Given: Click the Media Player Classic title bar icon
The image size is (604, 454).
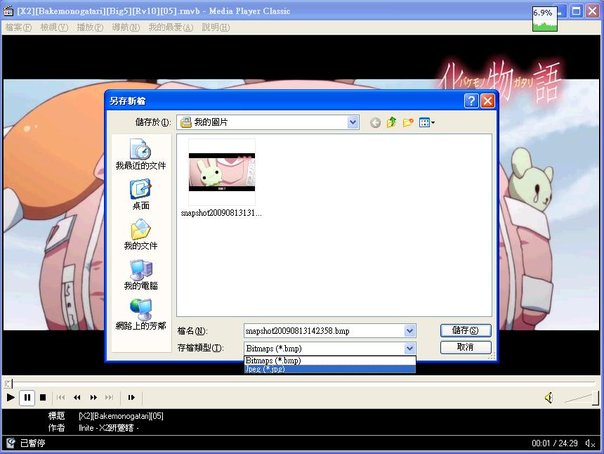Looking at the screenshot, I should point(8,11).
